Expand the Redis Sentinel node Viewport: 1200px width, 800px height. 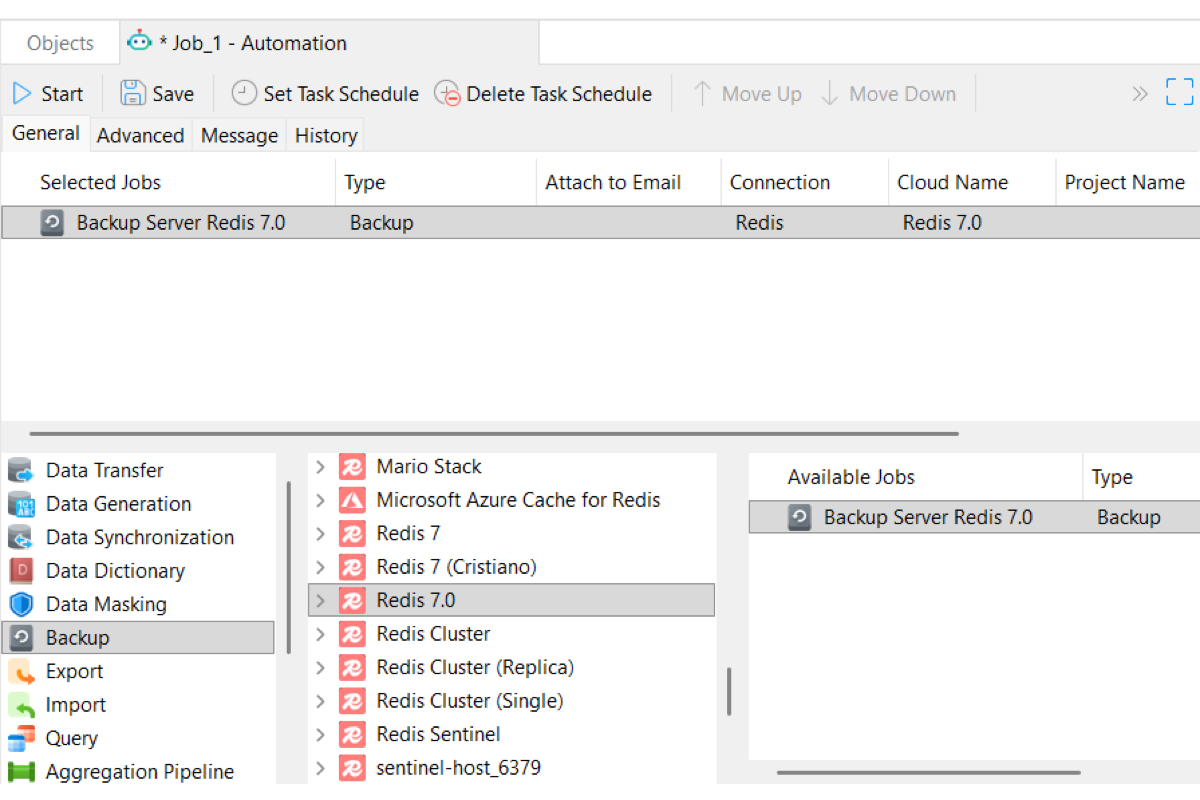[x=320, y=735]
